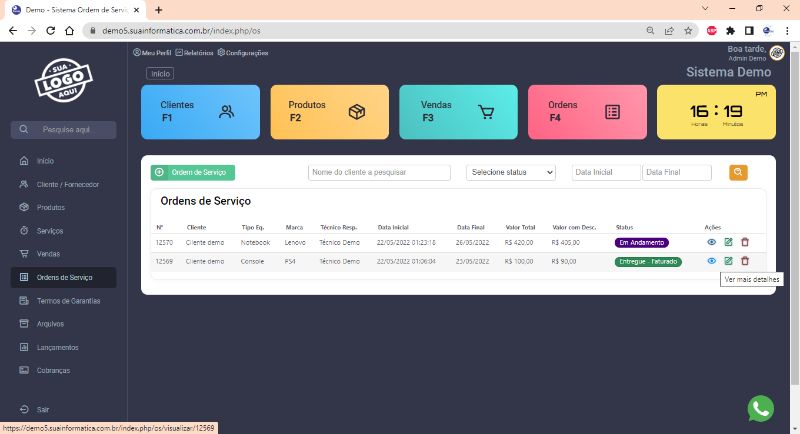
Task: Open the Chrome extensions puzzle icon
Action: pyautogui.click(x=731, y=30)
